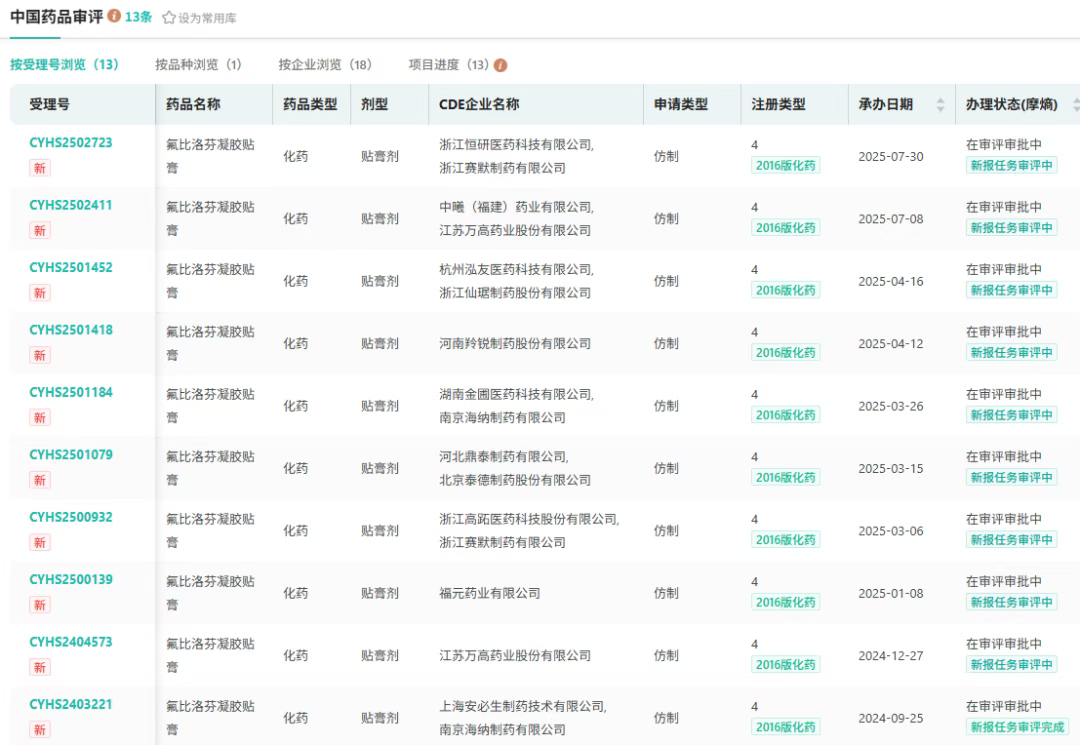Click the 药品名称 column header

point(193,105)
